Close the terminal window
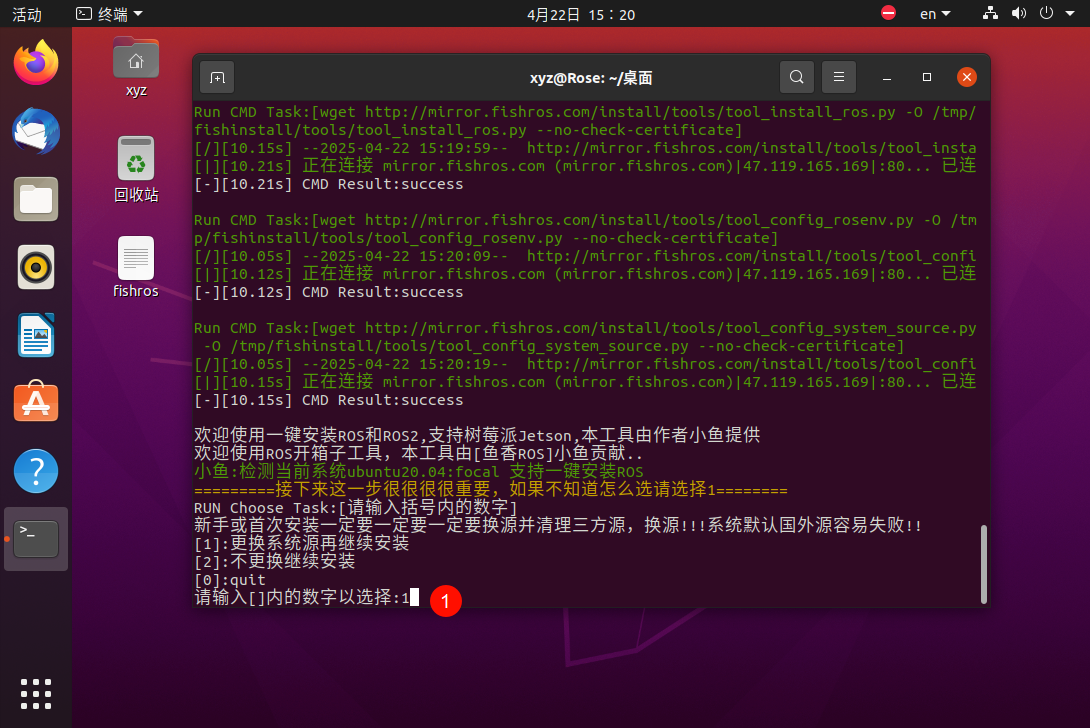 pos(967,77)
